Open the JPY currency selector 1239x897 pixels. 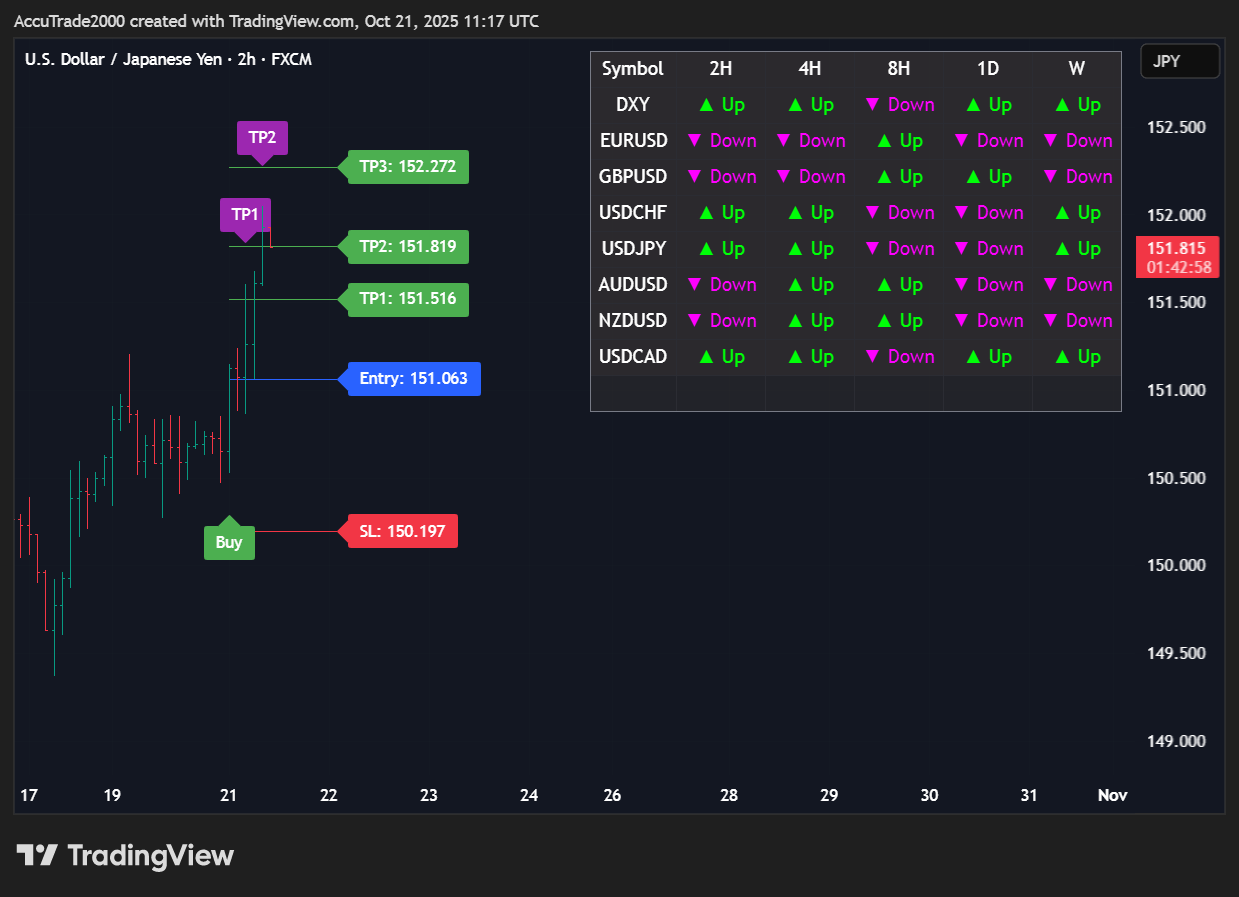pos(1179,61)
